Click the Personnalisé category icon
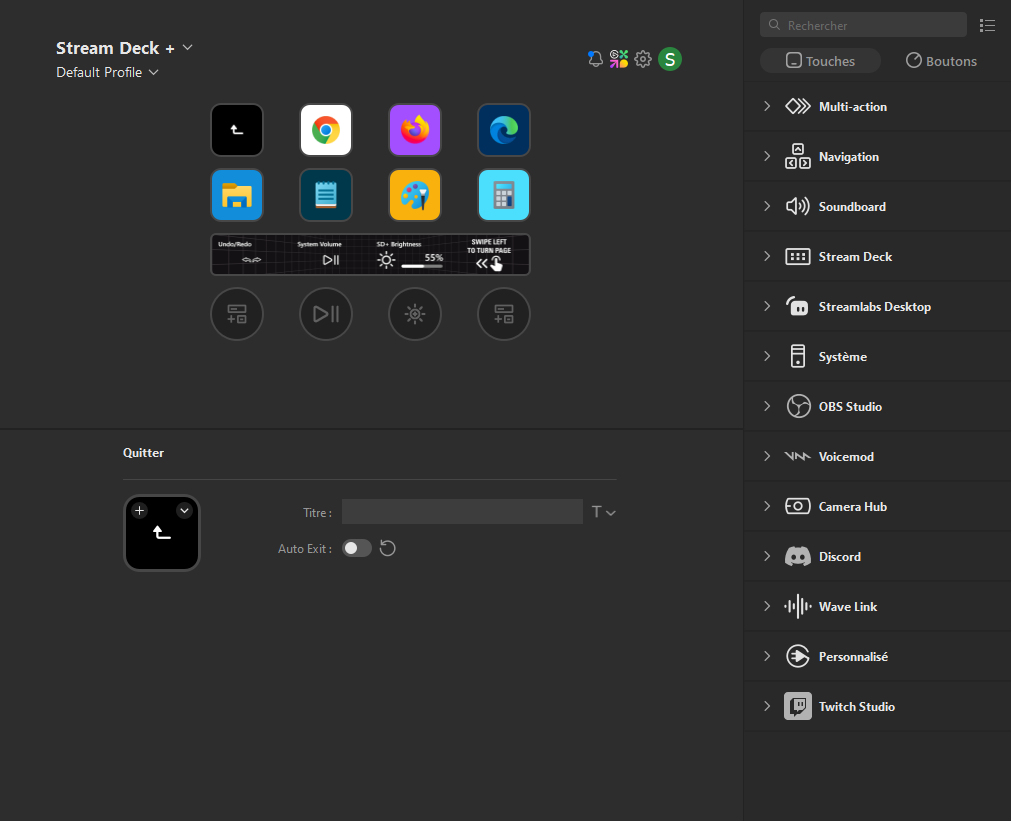The height and width of the screenshot is (821, 1011). (798, 657)
